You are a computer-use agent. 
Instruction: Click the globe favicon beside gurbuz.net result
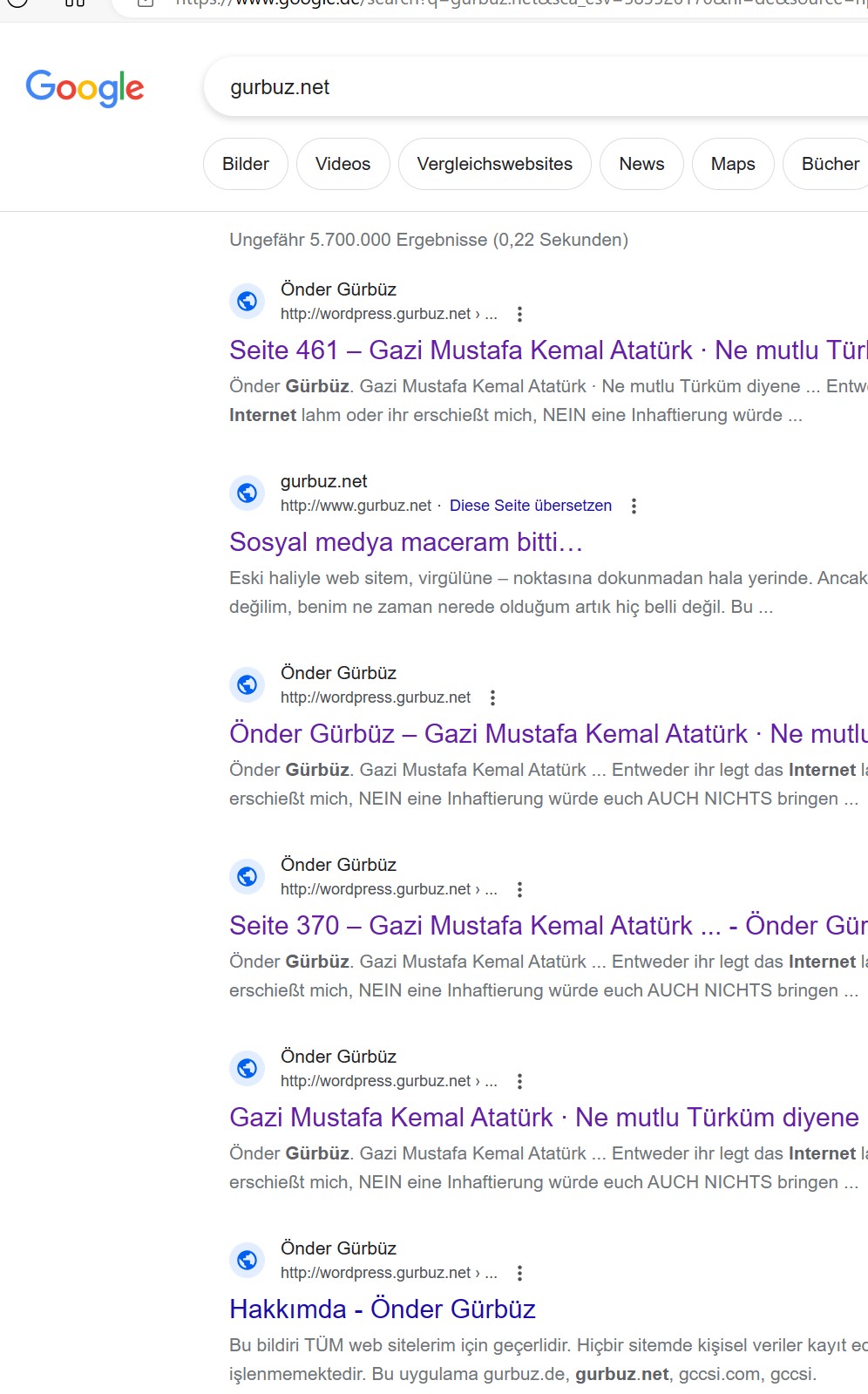coord(248,493)
